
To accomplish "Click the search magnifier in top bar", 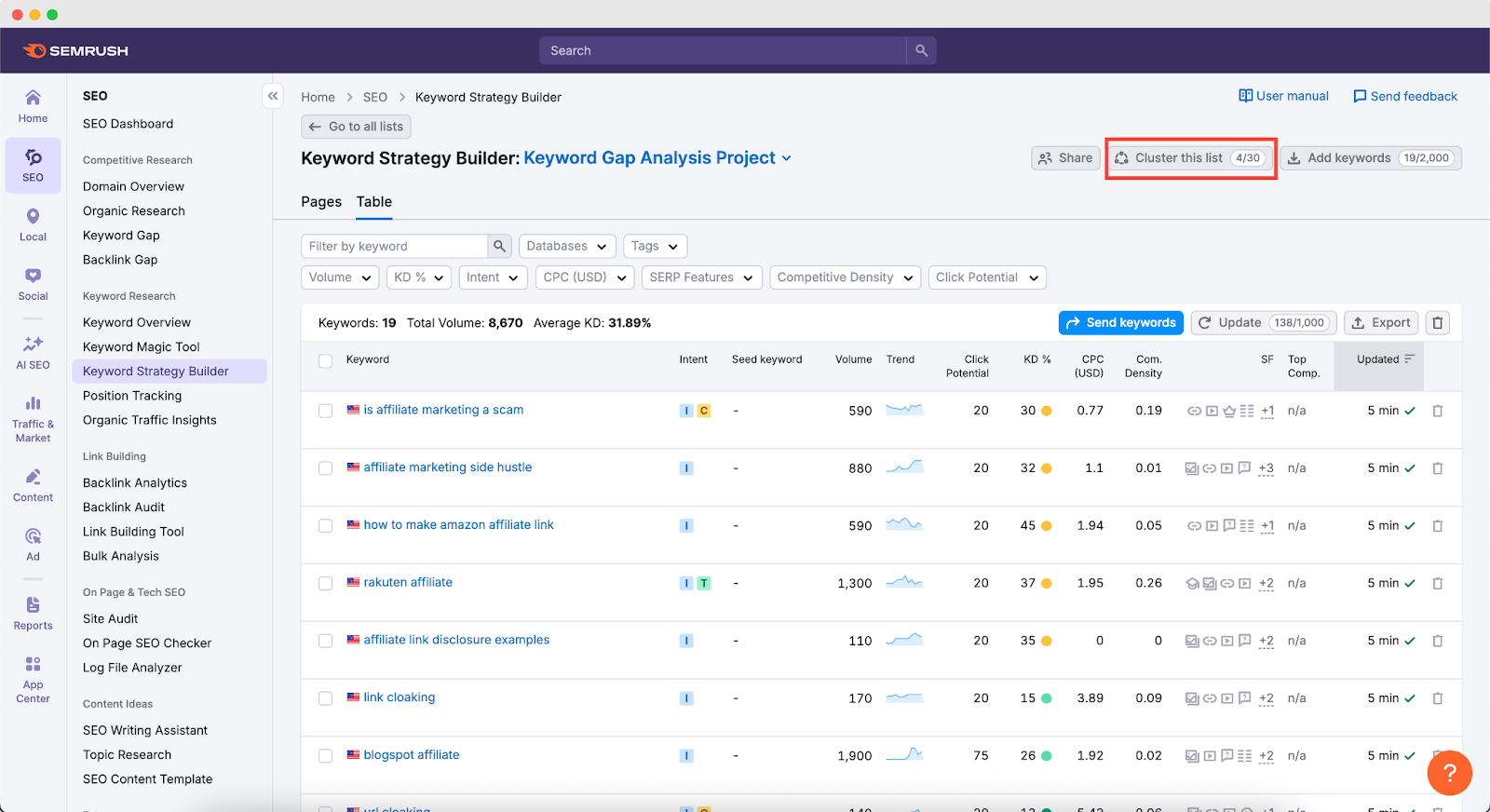I will click(921, 50).
